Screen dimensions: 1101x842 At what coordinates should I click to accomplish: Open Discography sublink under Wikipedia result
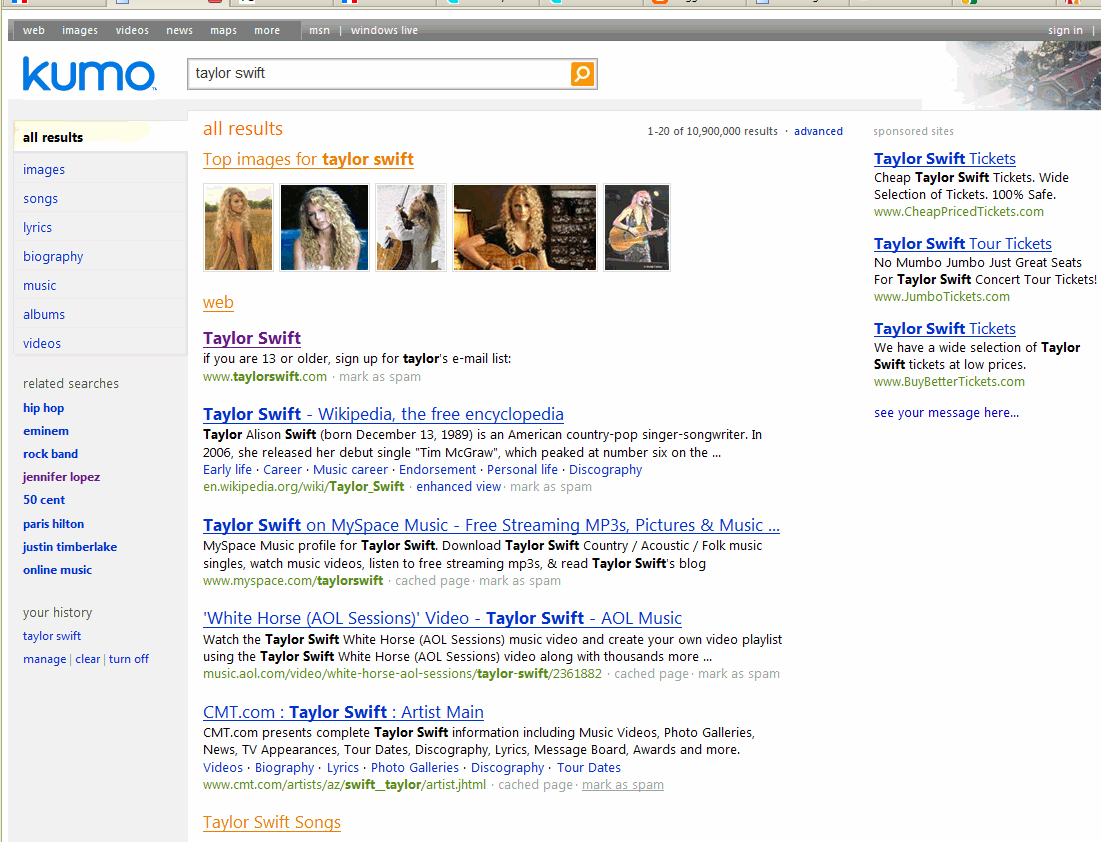click(605, 470)
